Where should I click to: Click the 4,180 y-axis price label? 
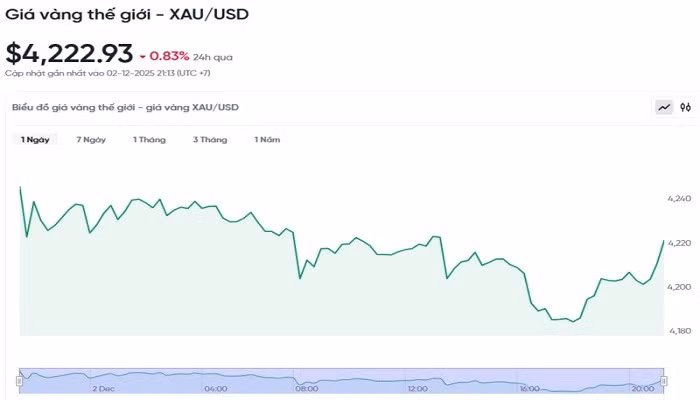678,331
